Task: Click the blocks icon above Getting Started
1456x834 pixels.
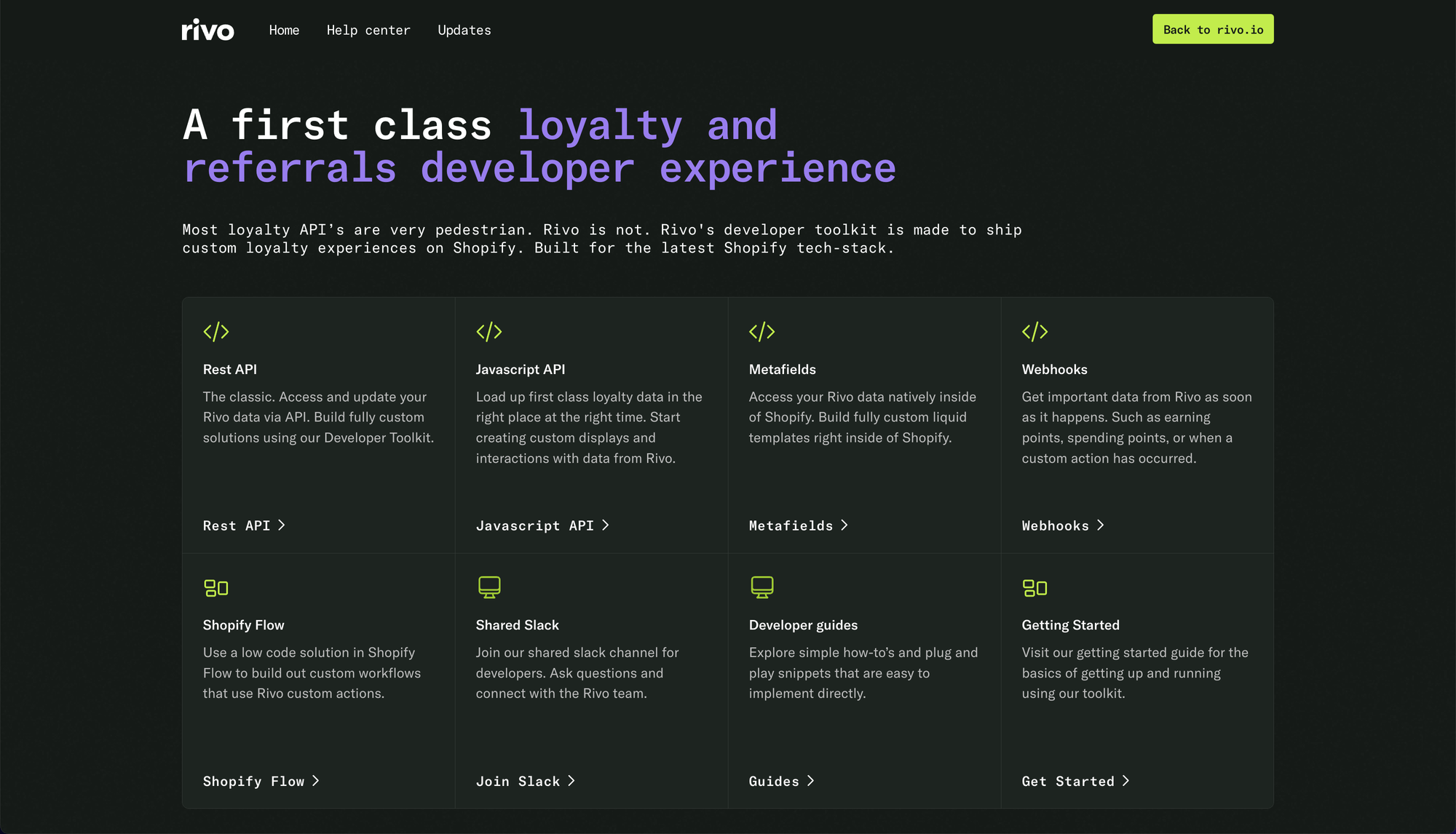Action: point(1035,588)
